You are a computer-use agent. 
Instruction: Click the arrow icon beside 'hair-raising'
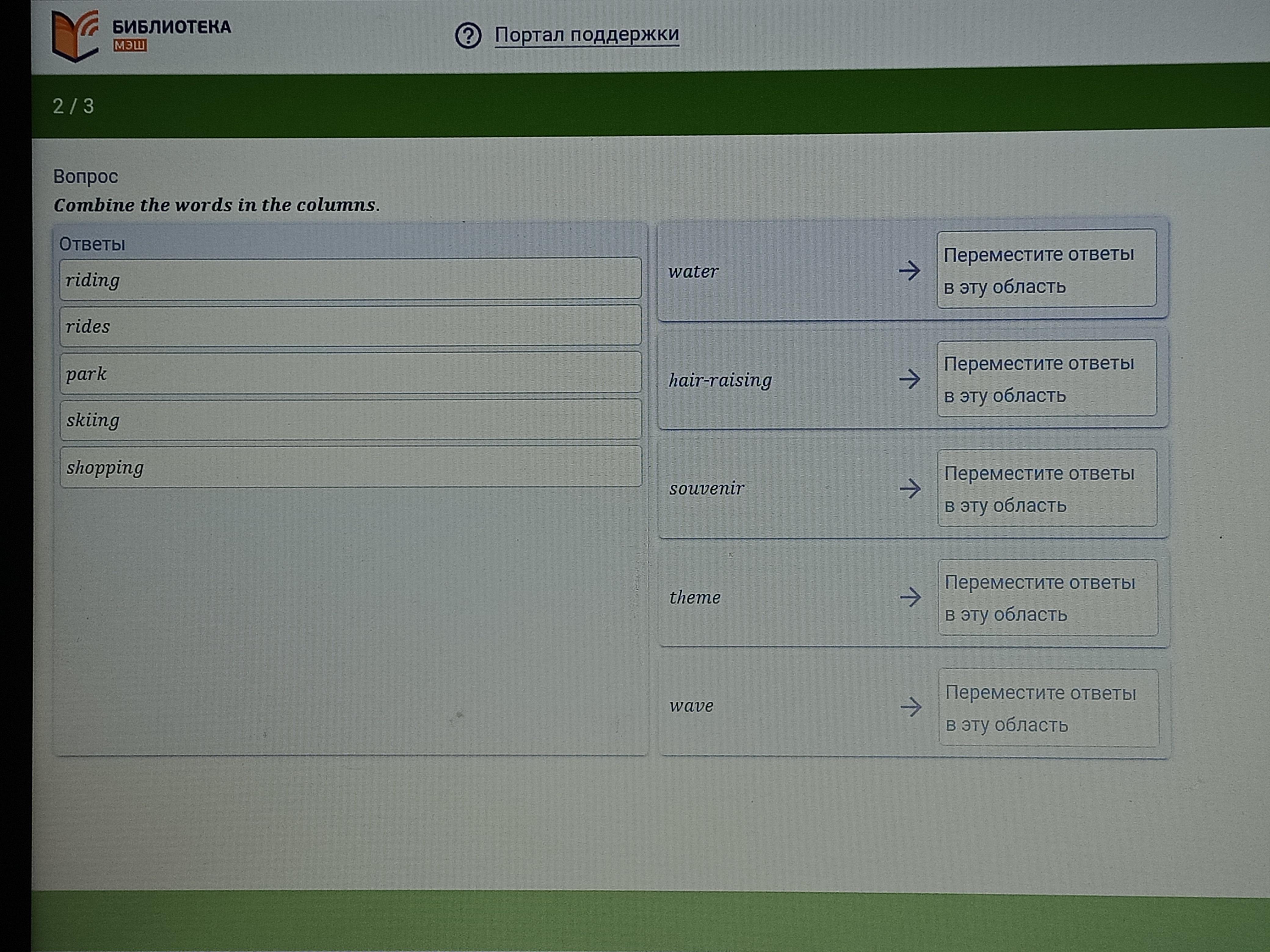[x=909, y=379]
